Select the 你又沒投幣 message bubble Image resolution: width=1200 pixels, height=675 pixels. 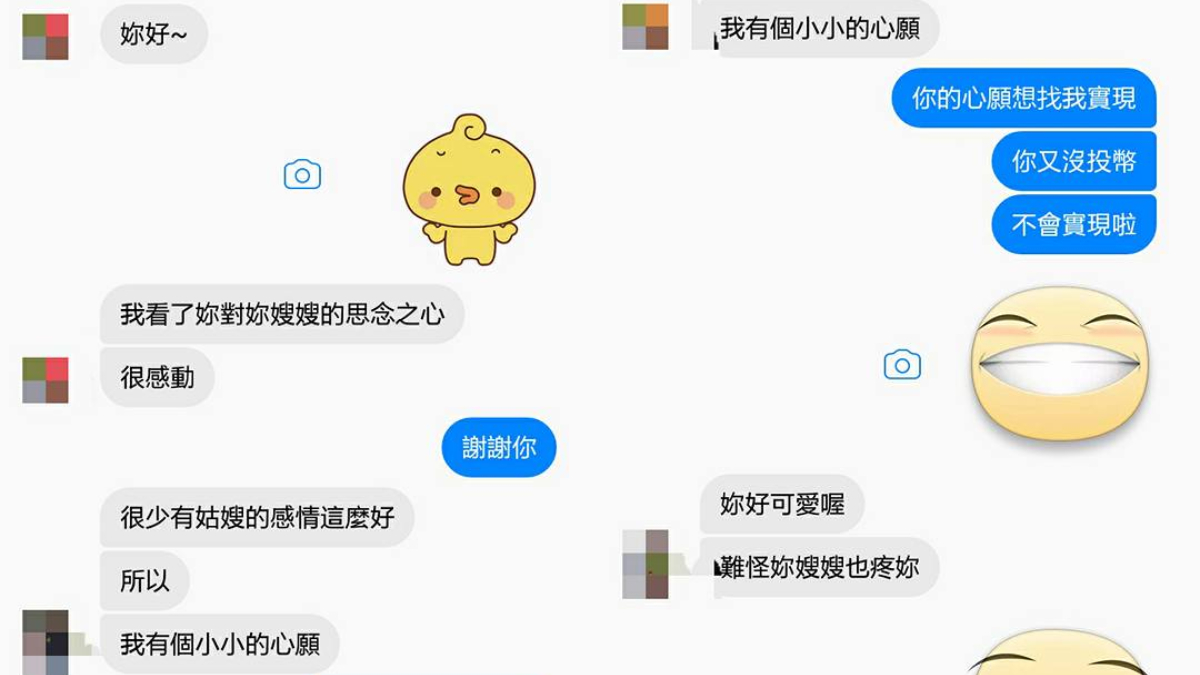click(x=1074, y=161)
